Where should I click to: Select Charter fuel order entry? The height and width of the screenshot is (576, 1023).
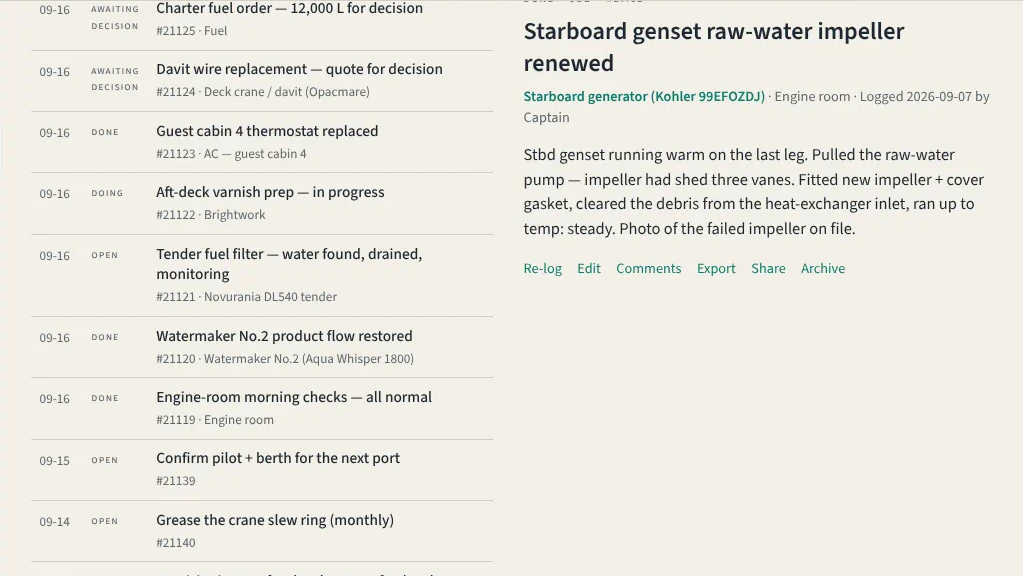point(262,20)
